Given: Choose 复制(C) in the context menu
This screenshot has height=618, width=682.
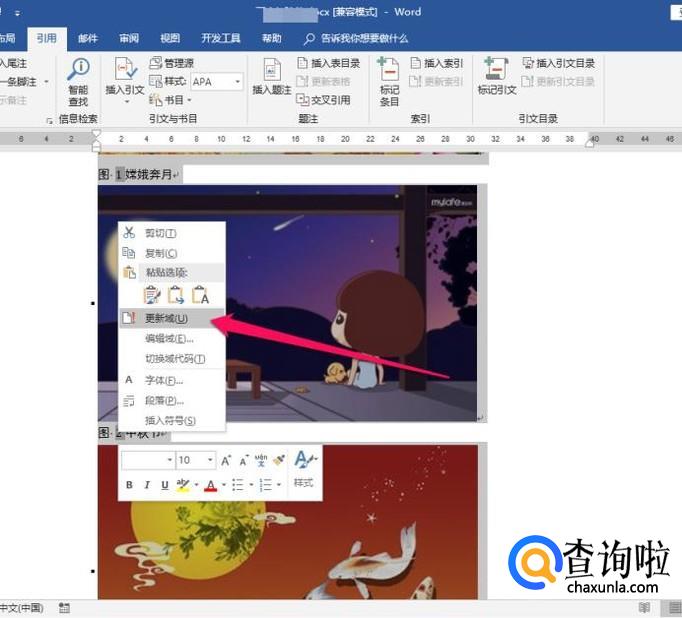Looking at the screenshot, I should coord(172,253).
